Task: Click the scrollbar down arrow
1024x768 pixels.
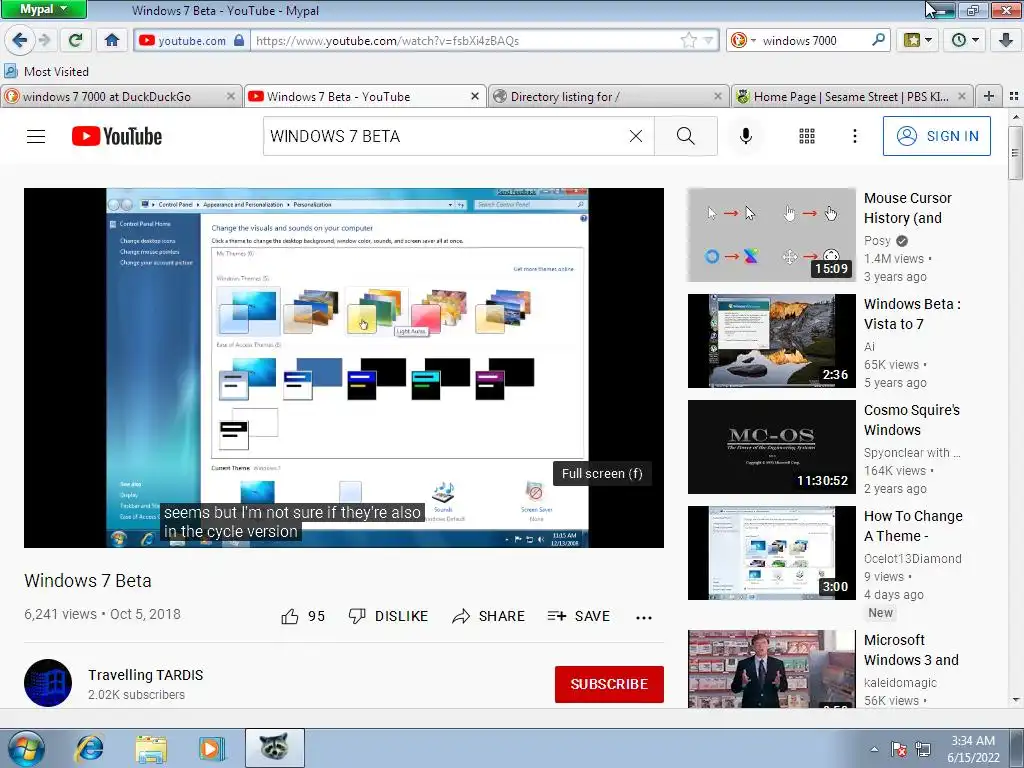Action: [1016, 700]
